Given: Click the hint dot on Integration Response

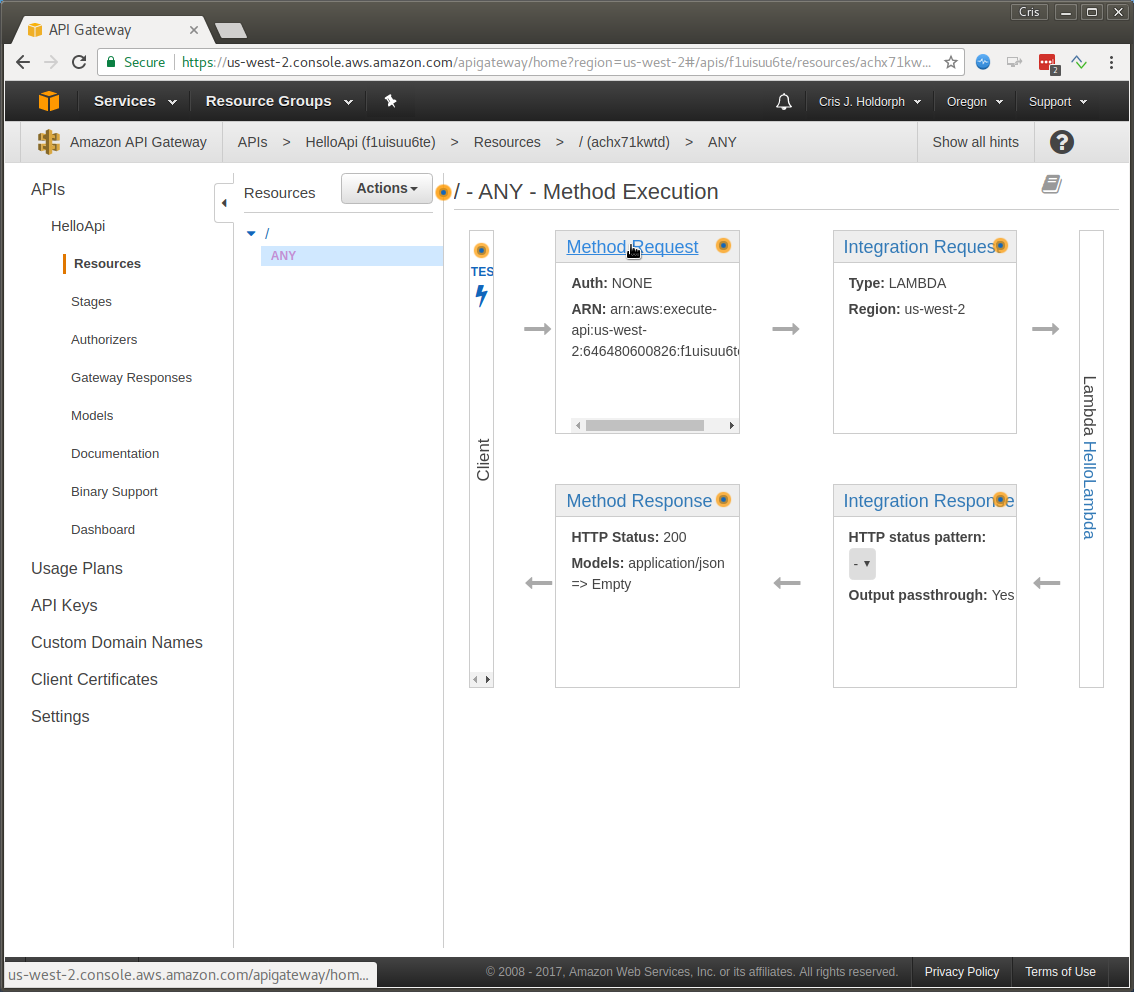Looking at the screenshot, I should click(x=1000, y=499).
